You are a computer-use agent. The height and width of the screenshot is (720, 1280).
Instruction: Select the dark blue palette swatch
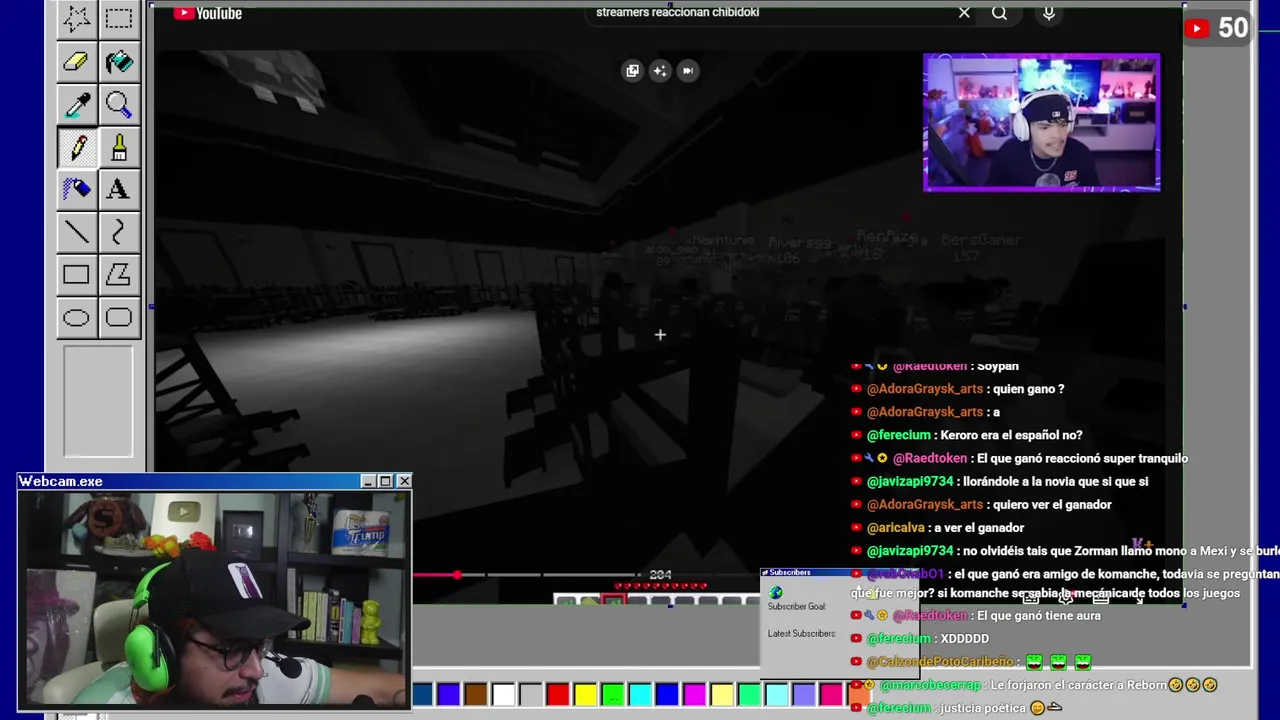click(x=422, y=694)
